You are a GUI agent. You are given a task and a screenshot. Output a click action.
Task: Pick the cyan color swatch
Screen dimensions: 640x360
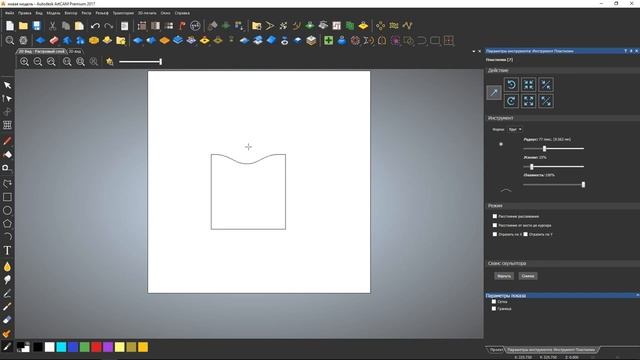point(61,347)
